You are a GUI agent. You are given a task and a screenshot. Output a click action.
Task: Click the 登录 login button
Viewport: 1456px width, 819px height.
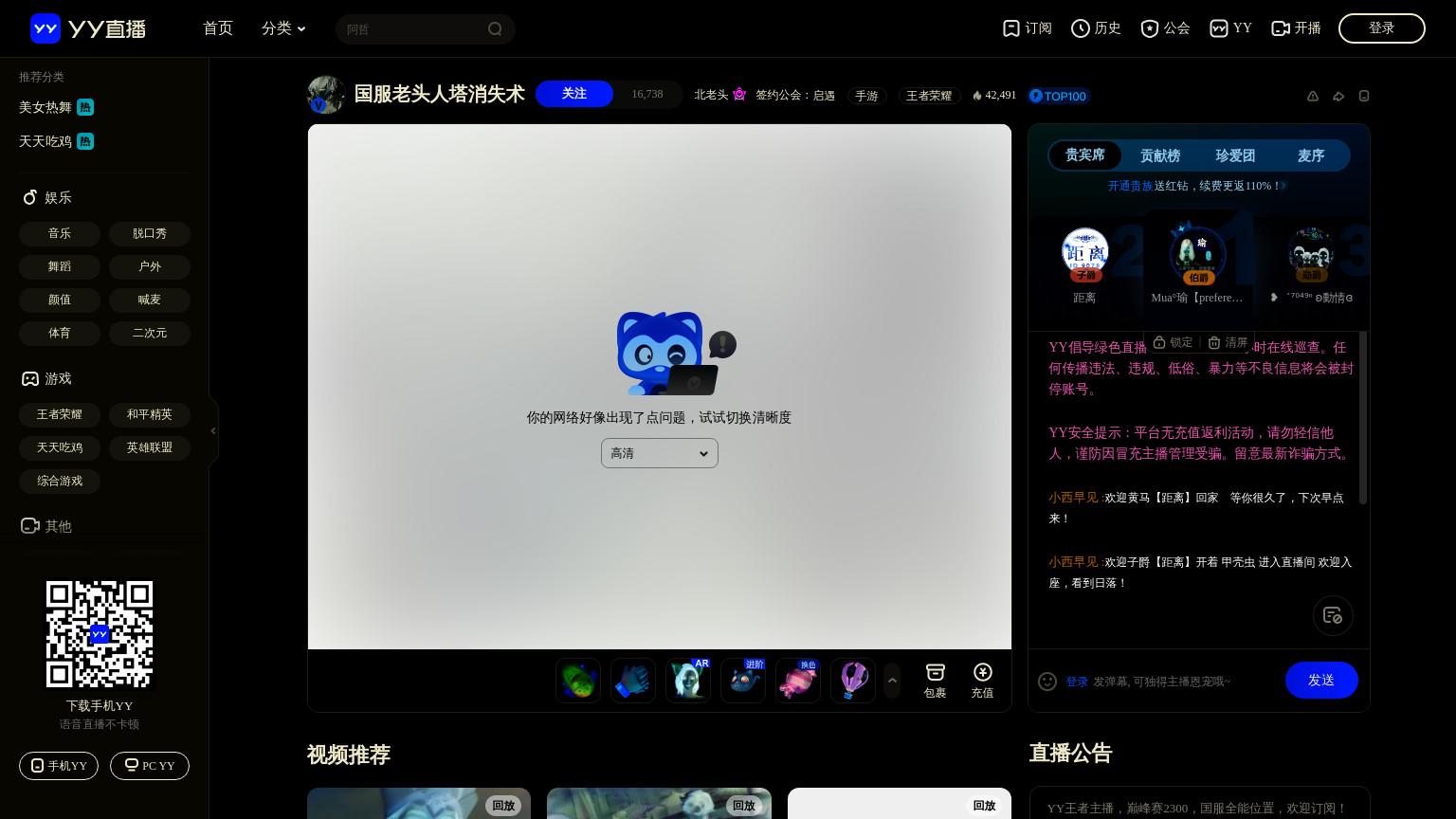point(1382,28)
